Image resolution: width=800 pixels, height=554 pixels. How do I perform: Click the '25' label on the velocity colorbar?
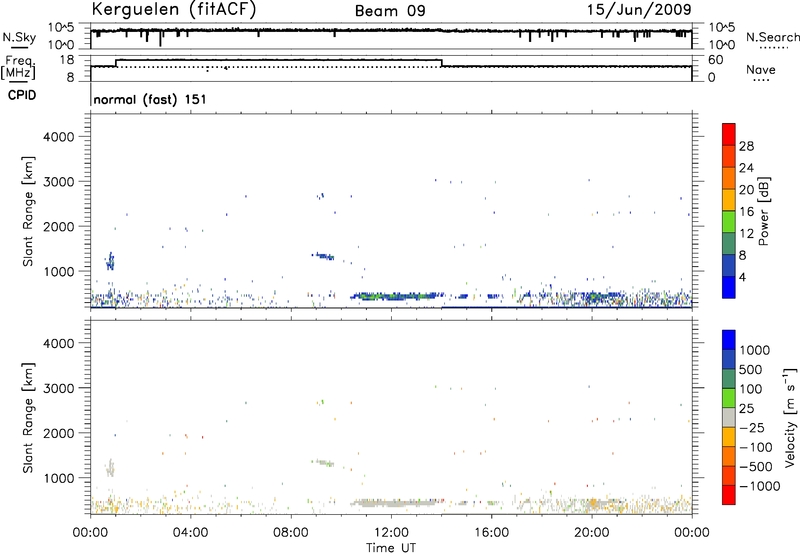[746, 408]
